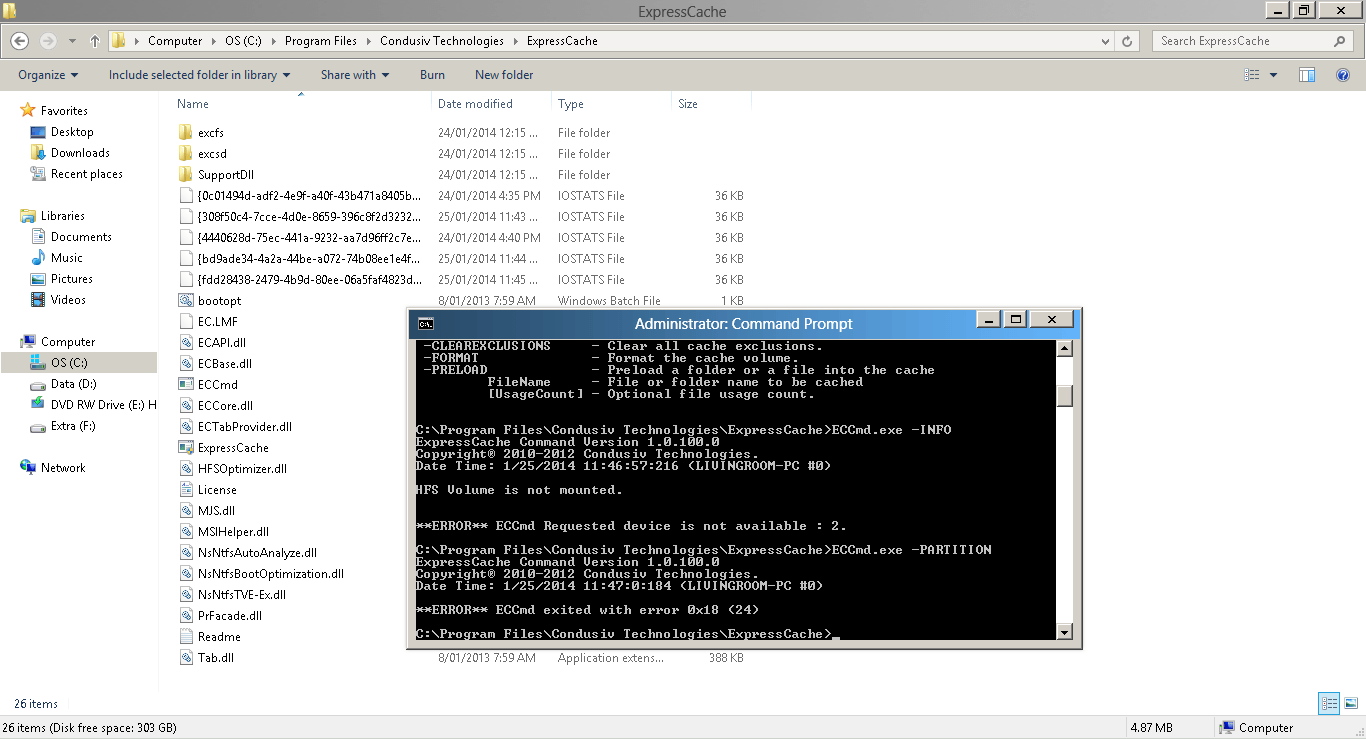The width and height of the screenshot is (1366, 739).
Task: Open Downloads in Favorites
Action: point(80,153)
